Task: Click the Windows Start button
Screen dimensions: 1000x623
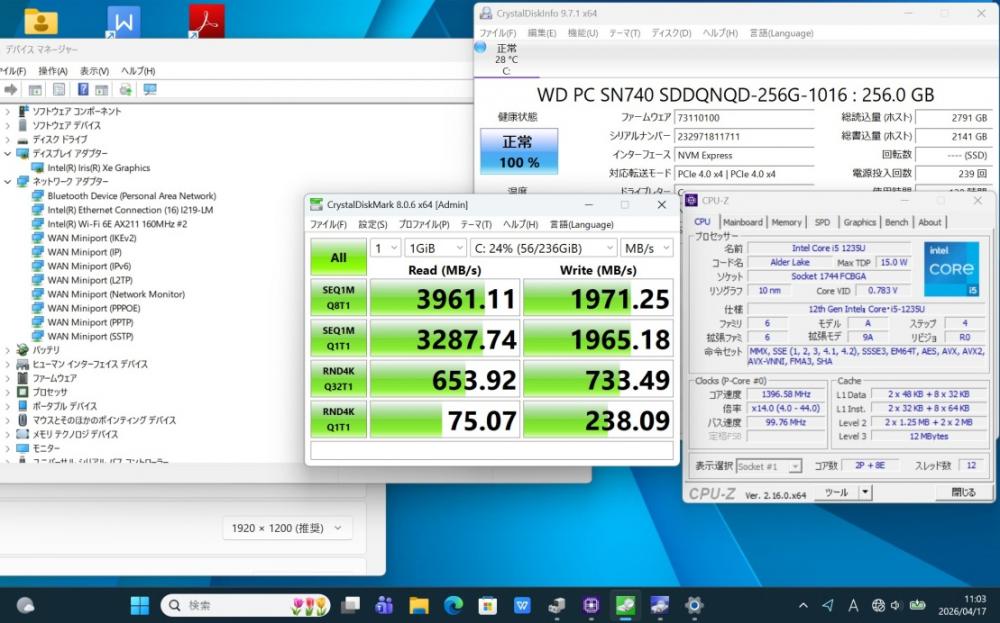Action: pyautogui.click(x=139, y=605)
